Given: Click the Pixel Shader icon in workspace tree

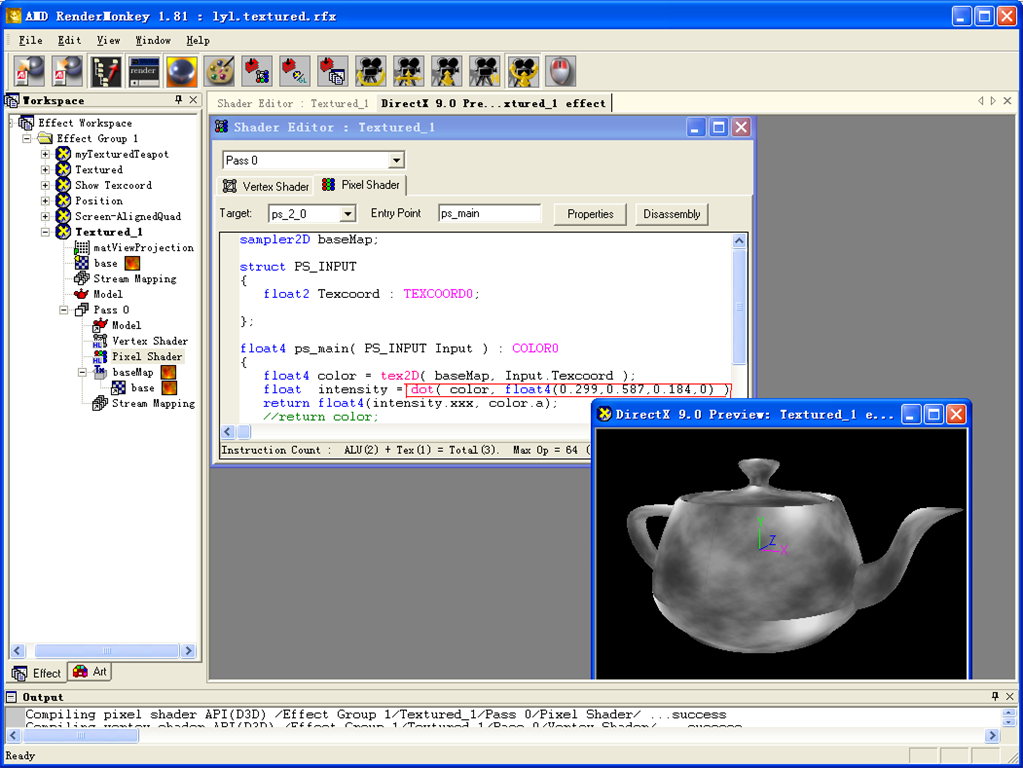Looking at the screenshot, I should 100,356.
